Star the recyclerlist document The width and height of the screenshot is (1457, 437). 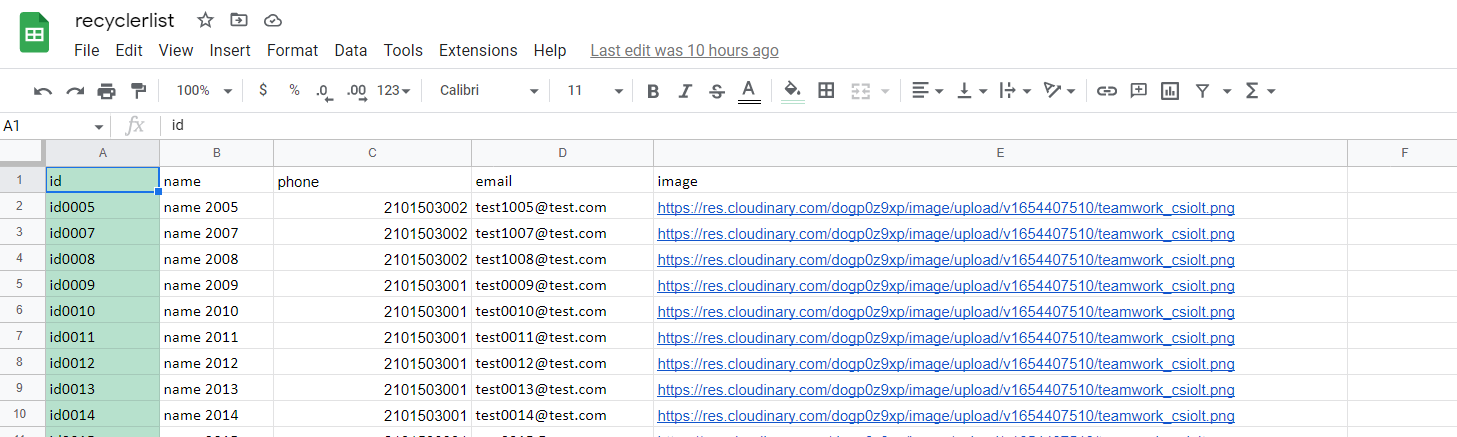(205, 20)
